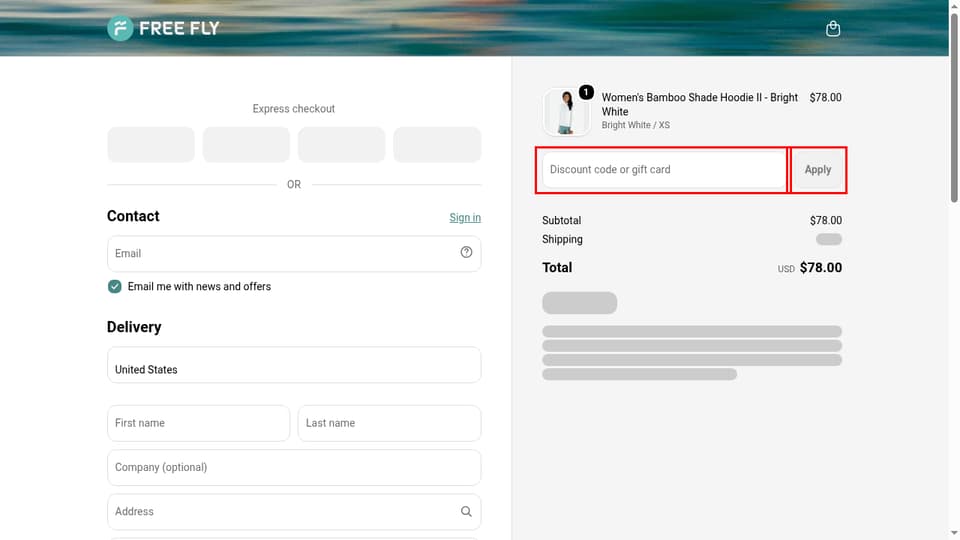960x540 pixels.
Task: Click the Address field
Action: 294,511
